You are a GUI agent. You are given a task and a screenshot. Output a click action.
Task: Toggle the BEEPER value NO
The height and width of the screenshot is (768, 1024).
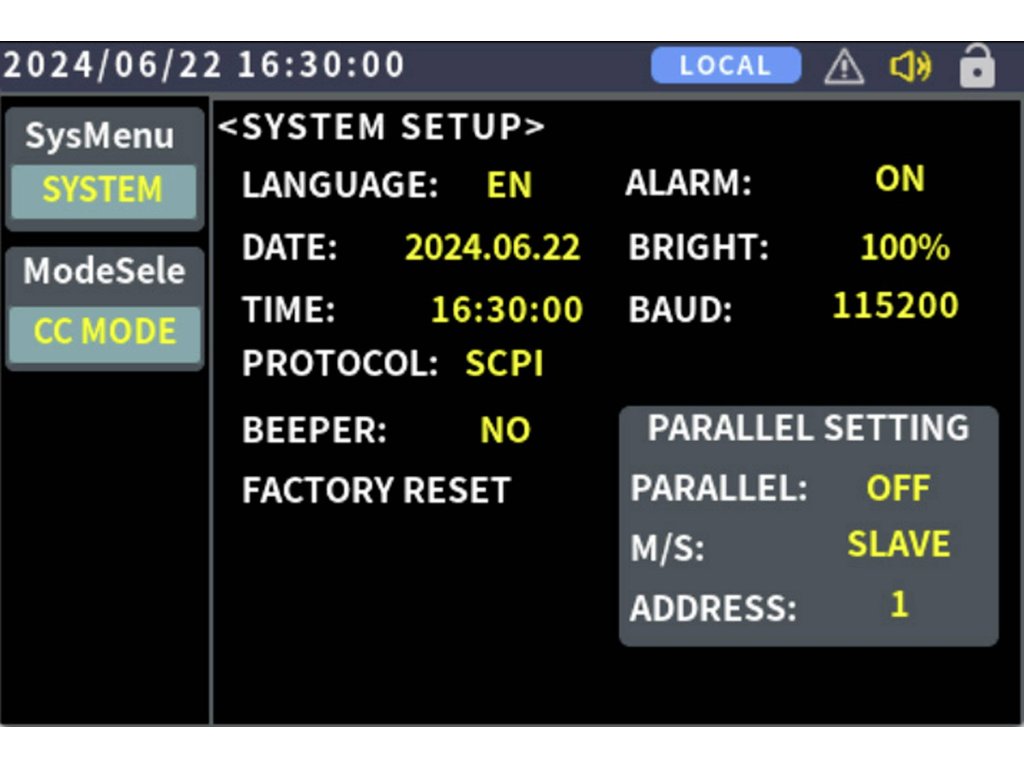coord(505,430)
